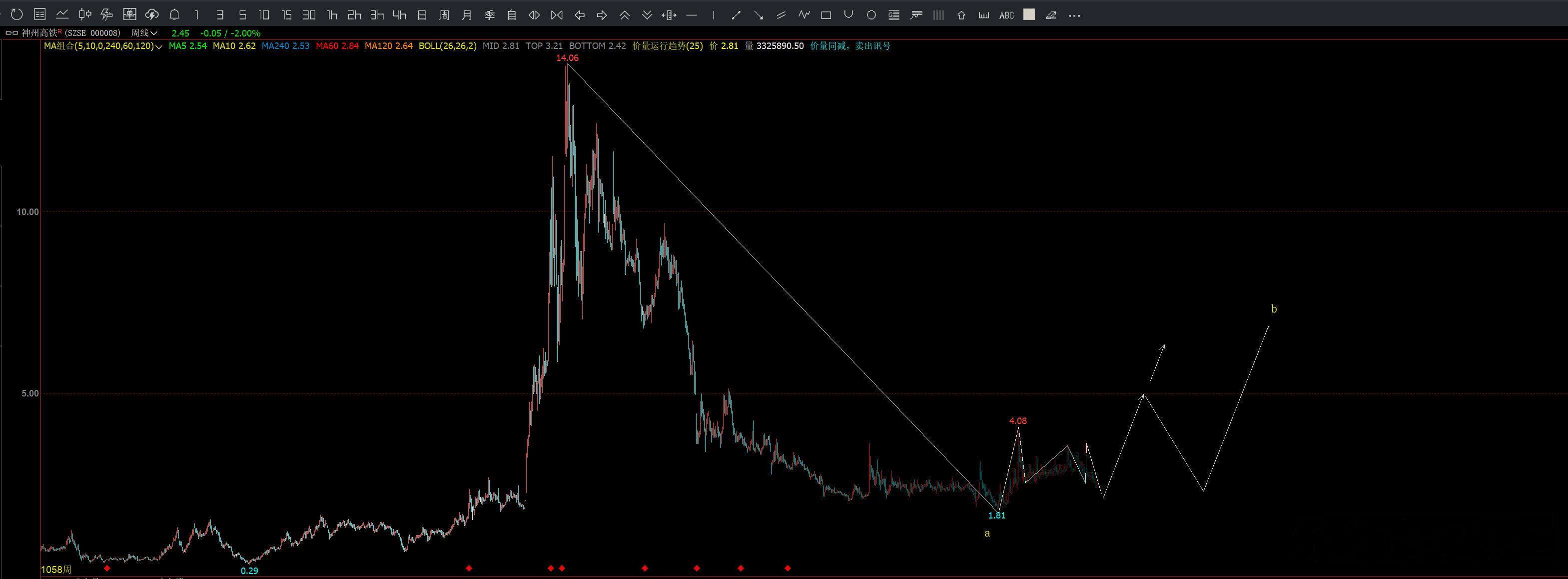Switch to the quarterly (季) timeframe
Viewport: 1568px width, 579px height.
[x=489, y=15]
